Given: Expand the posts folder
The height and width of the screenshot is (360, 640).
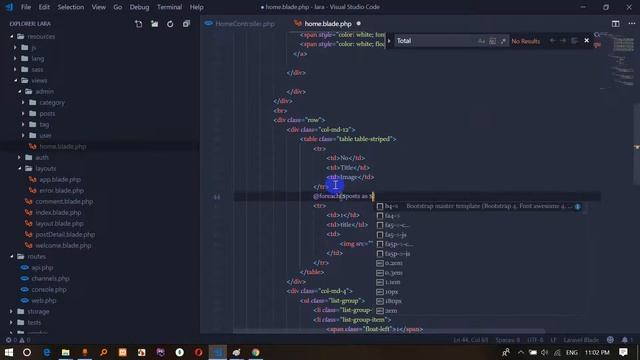Looking at the screenshot, I should (47, 113).
